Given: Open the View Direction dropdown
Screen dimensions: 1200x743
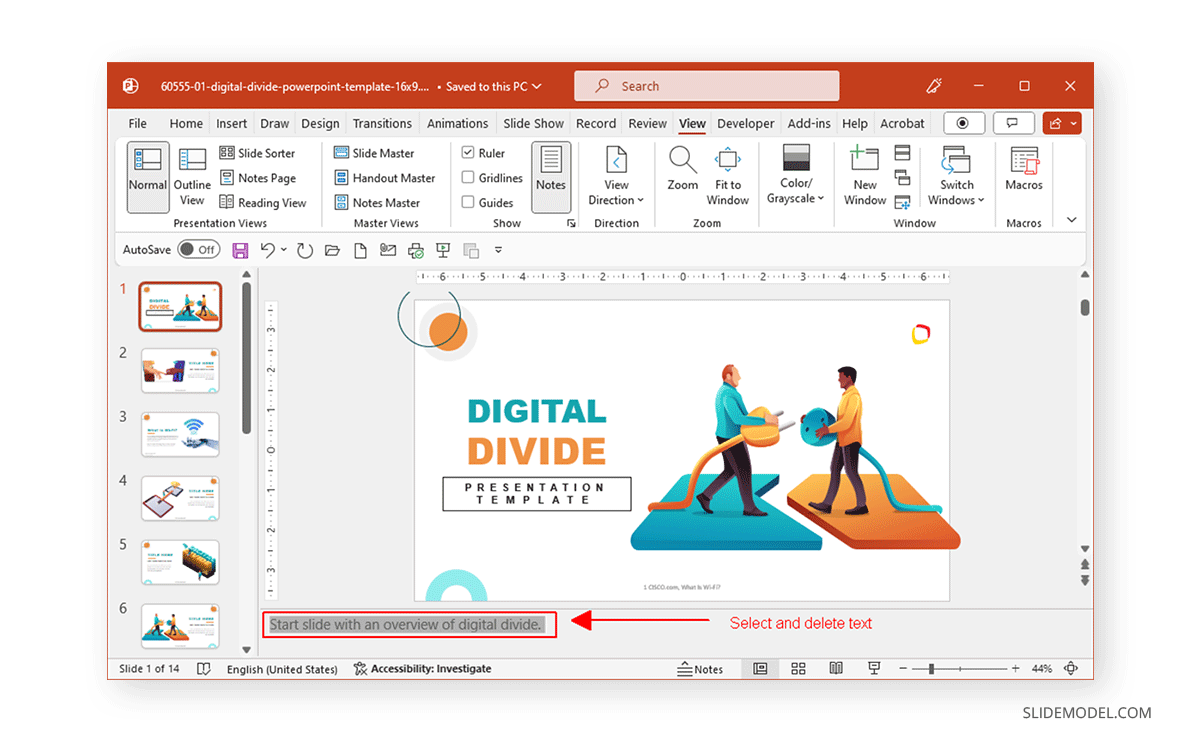Looking at the screenshot, I should pos(616,180).
